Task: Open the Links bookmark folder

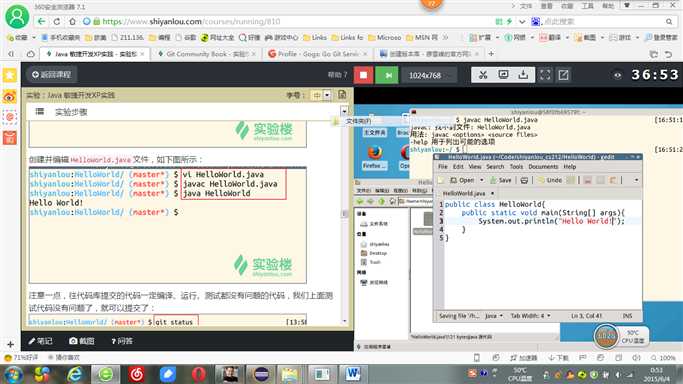Action: (x=315, y=37)
